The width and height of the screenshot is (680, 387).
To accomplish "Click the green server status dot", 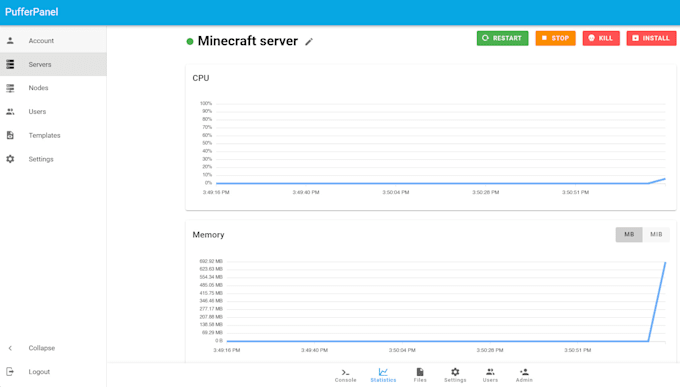I will pyautogui.click(x=190, y=42).
